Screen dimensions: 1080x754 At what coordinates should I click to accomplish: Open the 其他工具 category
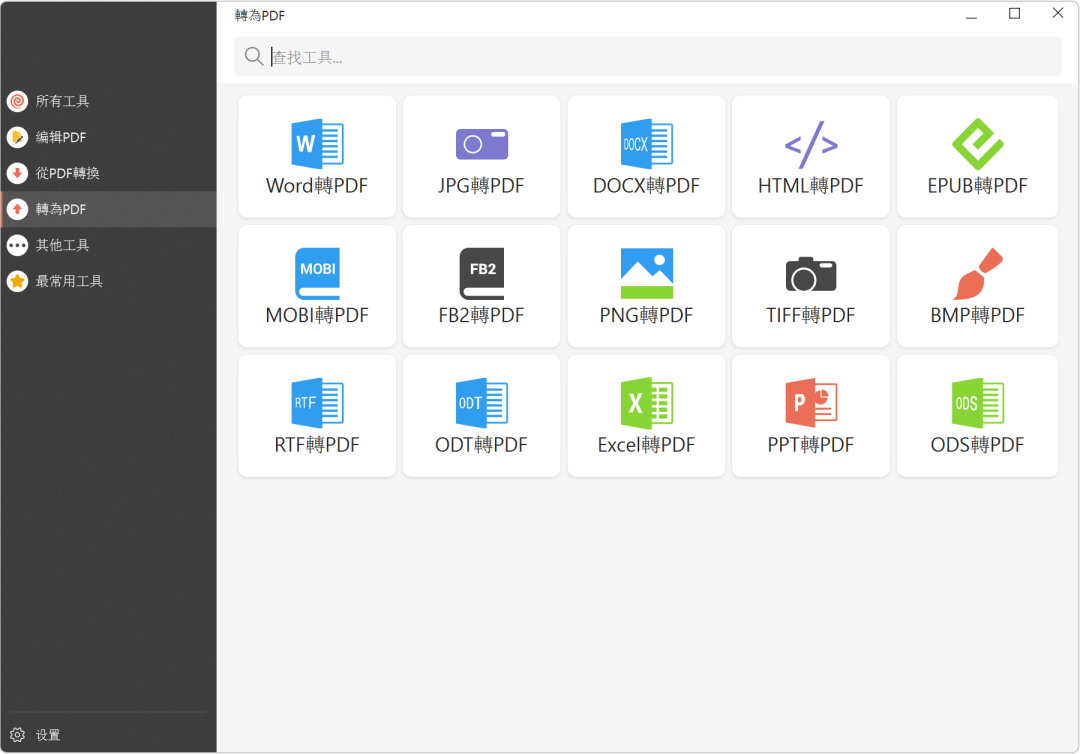click(x=108, y=244)
